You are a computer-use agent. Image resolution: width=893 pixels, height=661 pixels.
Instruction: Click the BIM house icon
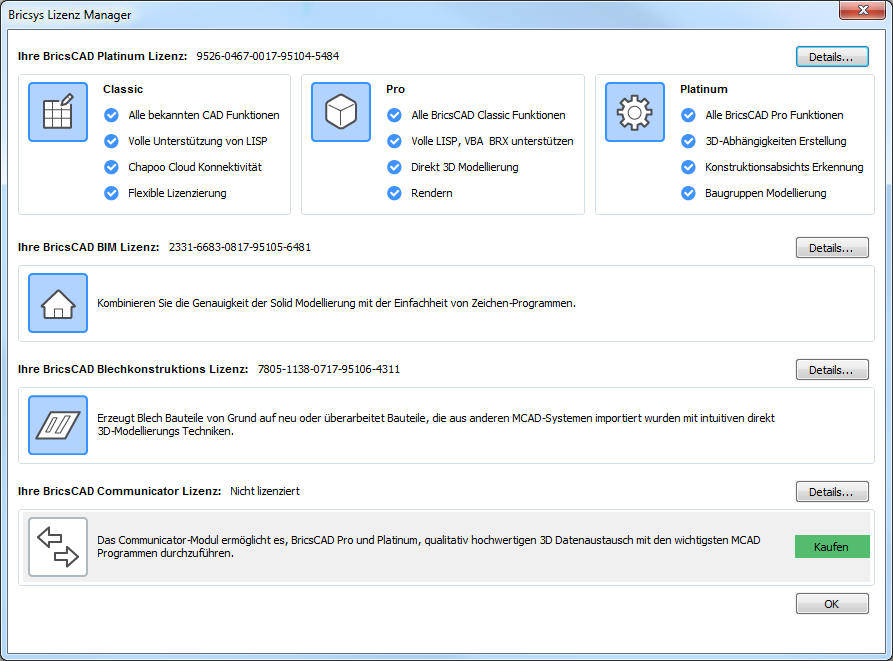(x=58, y=303)
